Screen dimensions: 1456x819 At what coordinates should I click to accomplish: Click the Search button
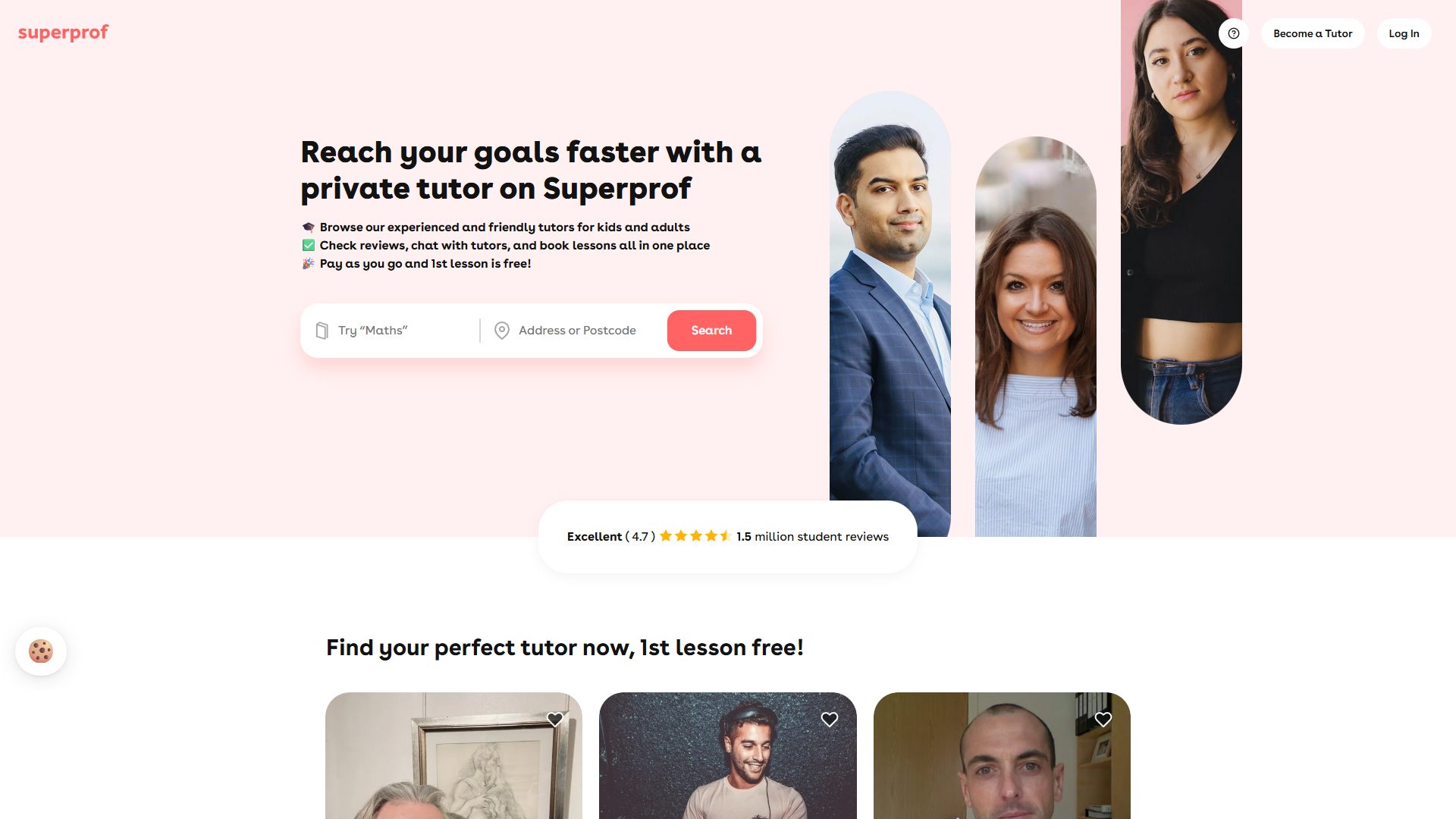pos(711,331)
